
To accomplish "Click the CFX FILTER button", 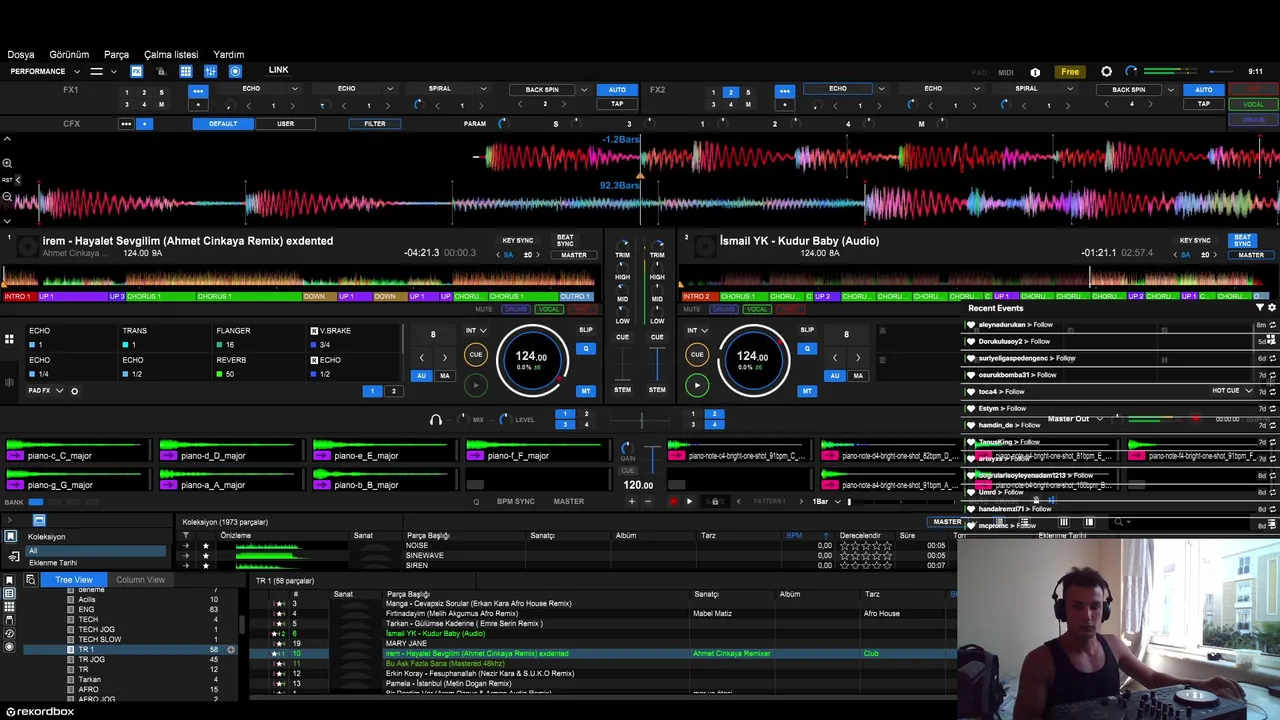I will pos(375,124).
